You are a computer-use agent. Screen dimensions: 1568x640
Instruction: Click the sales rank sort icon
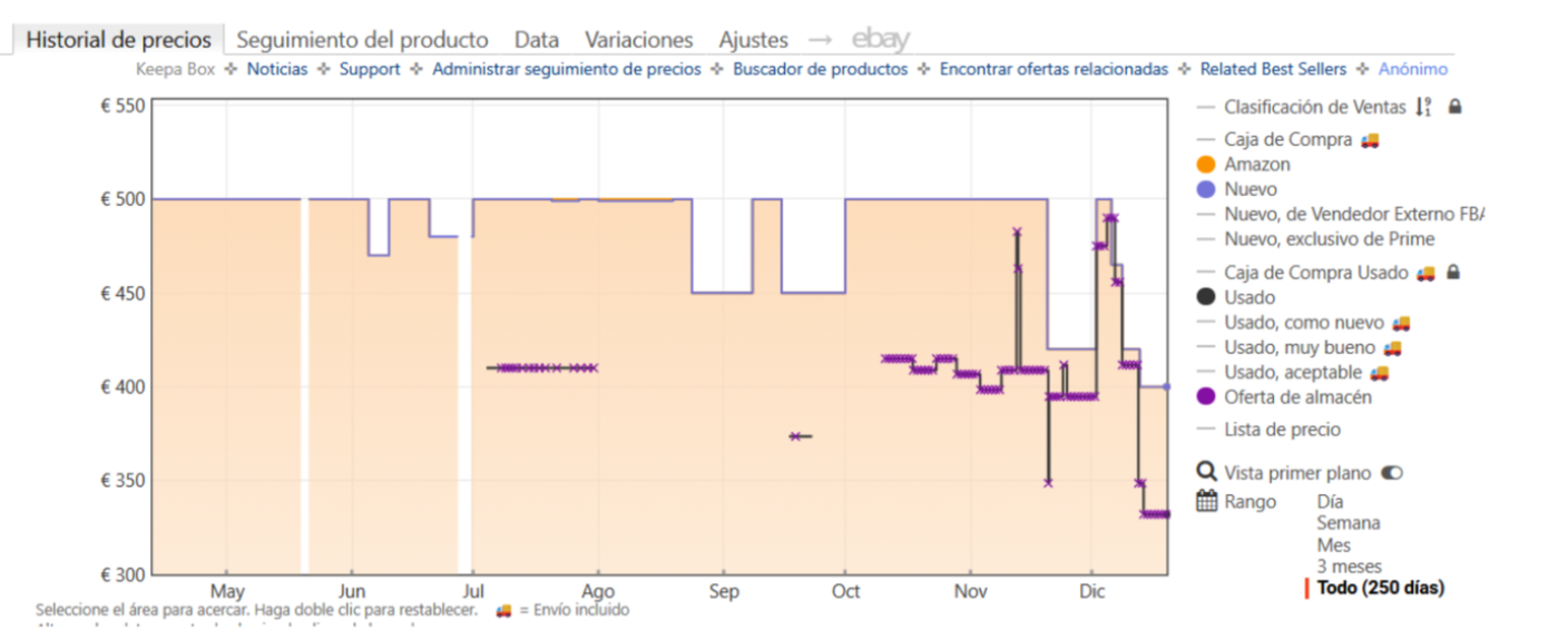tap(1423, 107)
